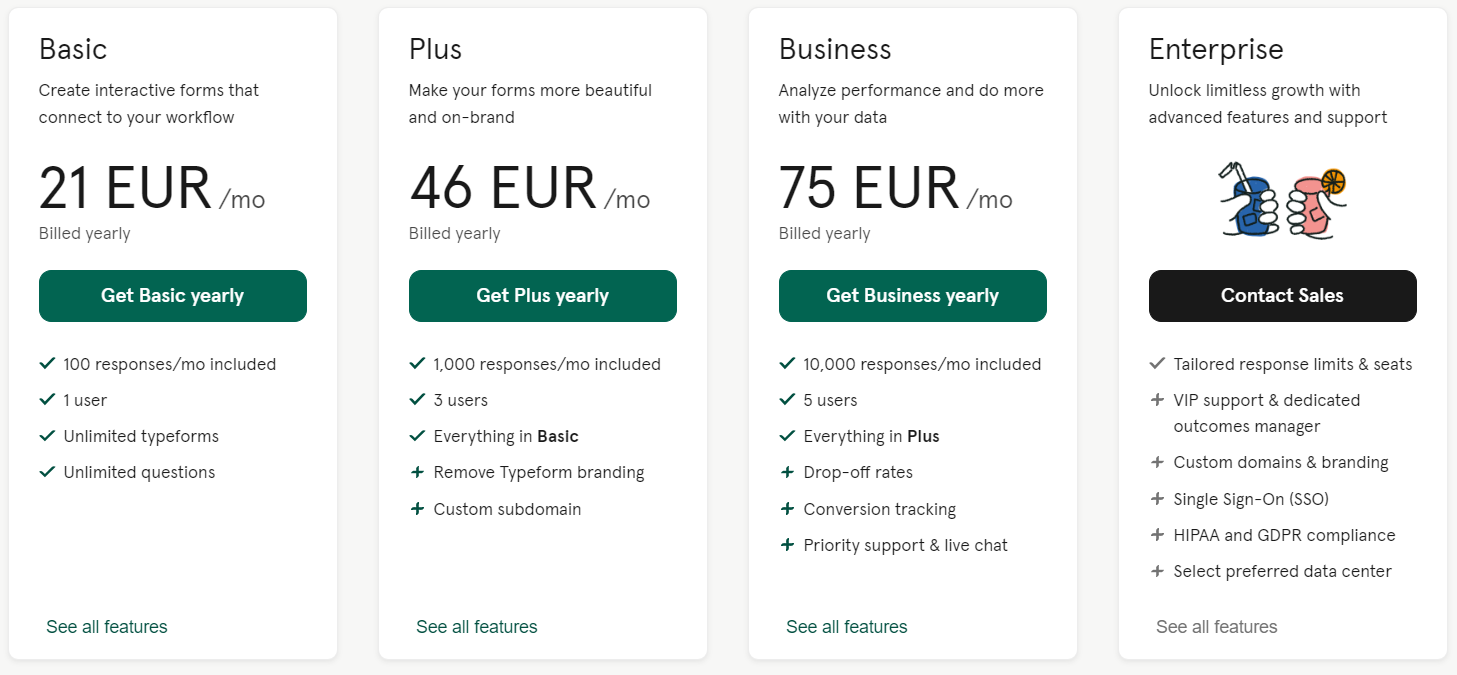
Task: Expand See all features under Business
Action: (x=847, y=627)
